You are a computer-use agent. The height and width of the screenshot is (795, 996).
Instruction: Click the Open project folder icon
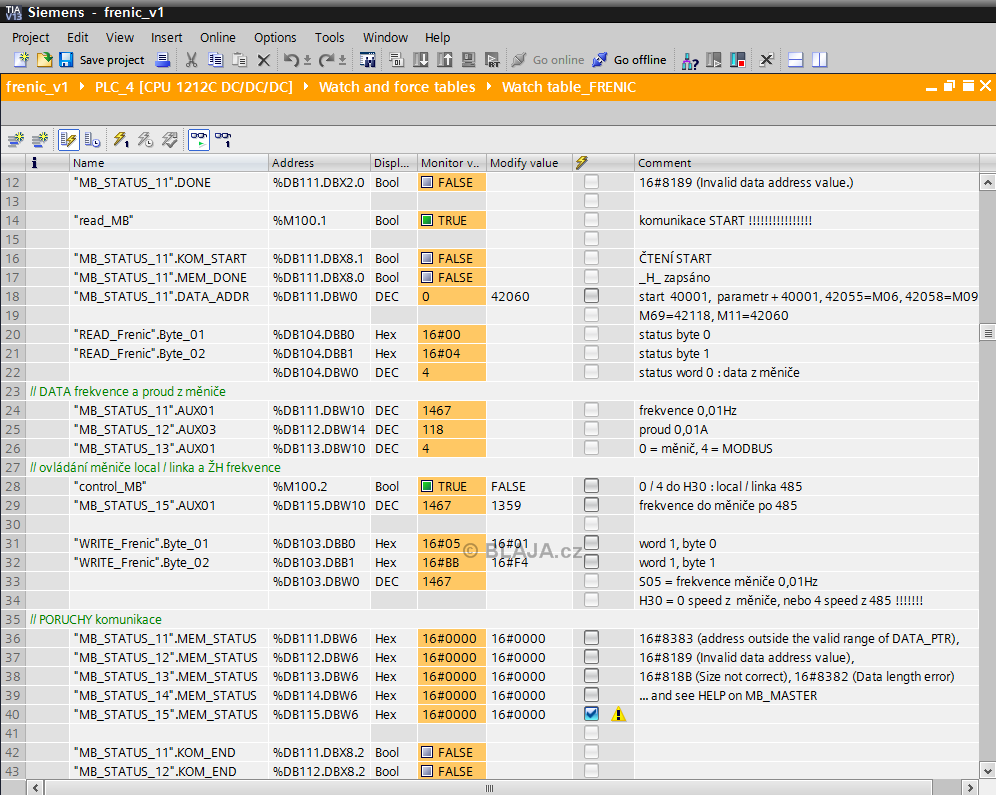point(44,60)
